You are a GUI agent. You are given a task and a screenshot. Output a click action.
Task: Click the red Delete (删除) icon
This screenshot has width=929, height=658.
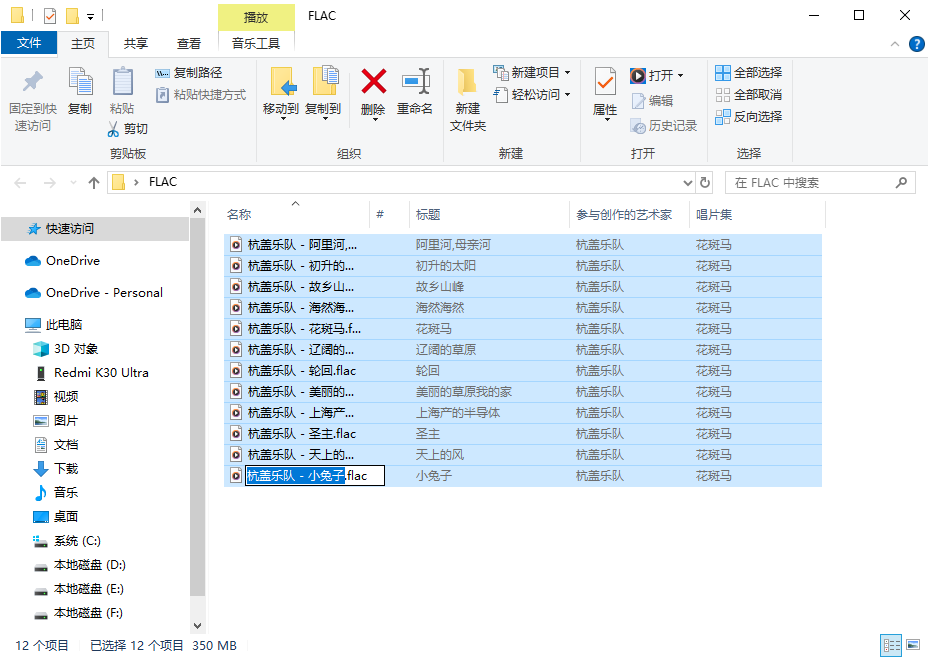point(373,82)
